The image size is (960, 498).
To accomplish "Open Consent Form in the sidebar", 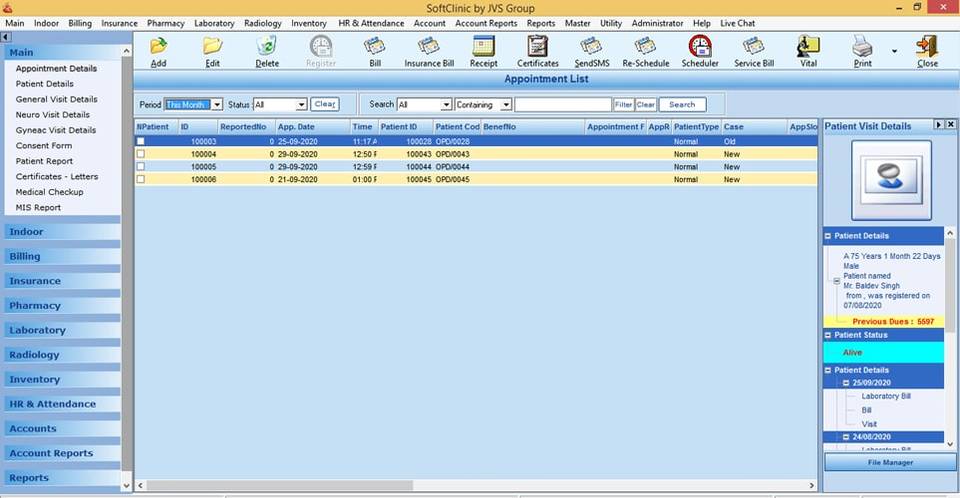I will click(x=44, y=146).
